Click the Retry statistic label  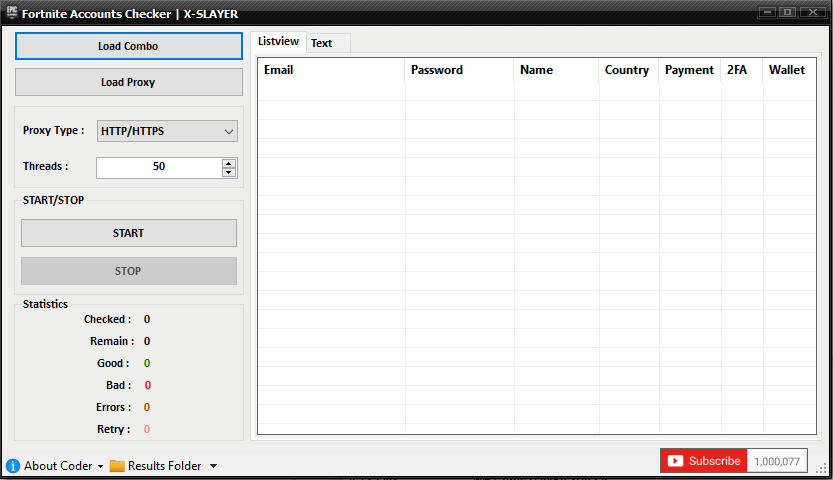coord(114,429)
